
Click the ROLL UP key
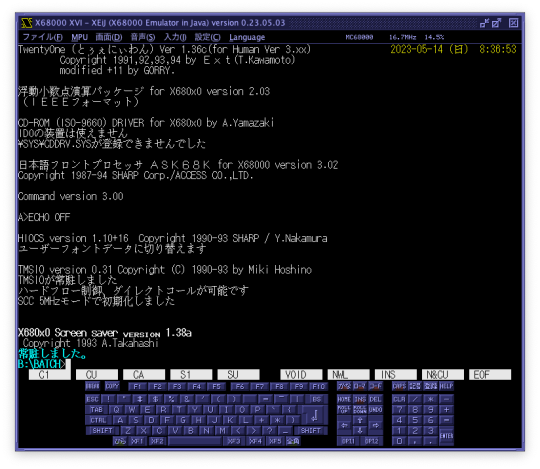click(x=344, y=410)
